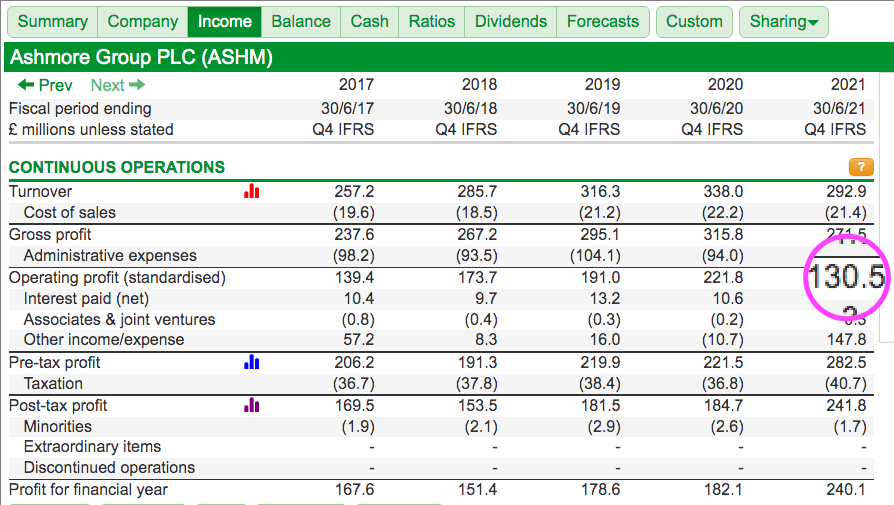Click the CONTINUOUS OPERATIONS heading
Image resolution: width=894 pixels, height=505 pixels.
(x=117, y=167)
